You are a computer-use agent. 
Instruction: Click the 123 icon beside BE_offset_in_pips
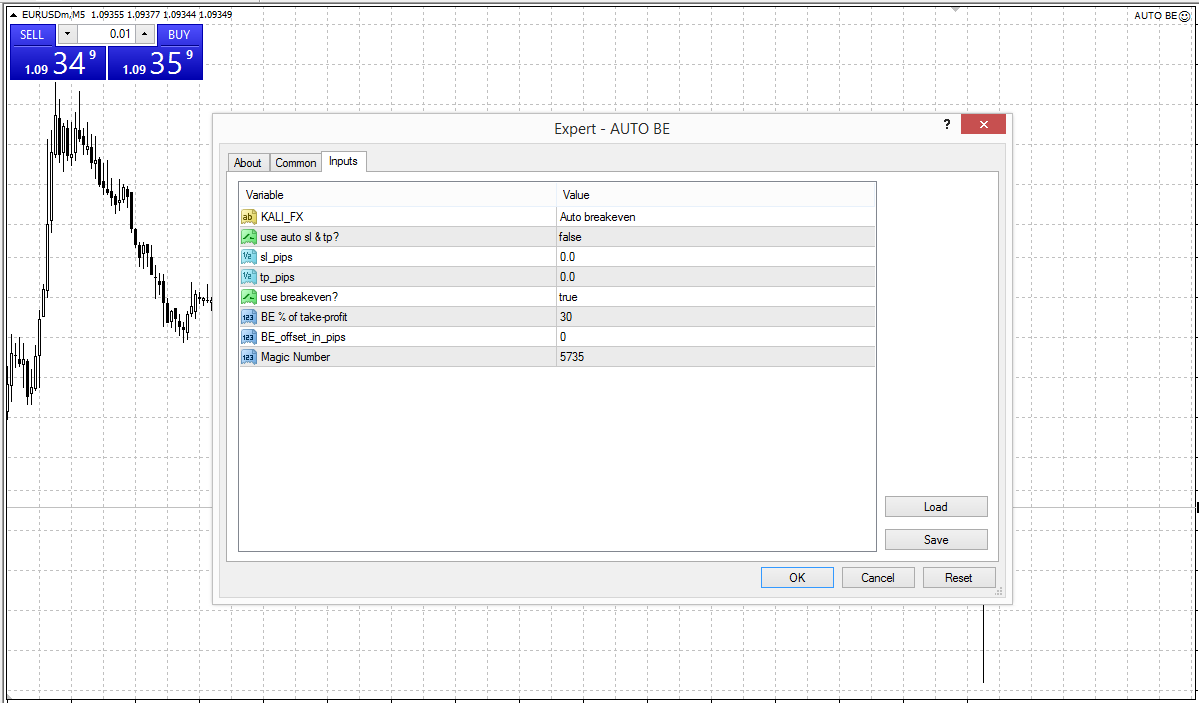[x=248, y=337]
